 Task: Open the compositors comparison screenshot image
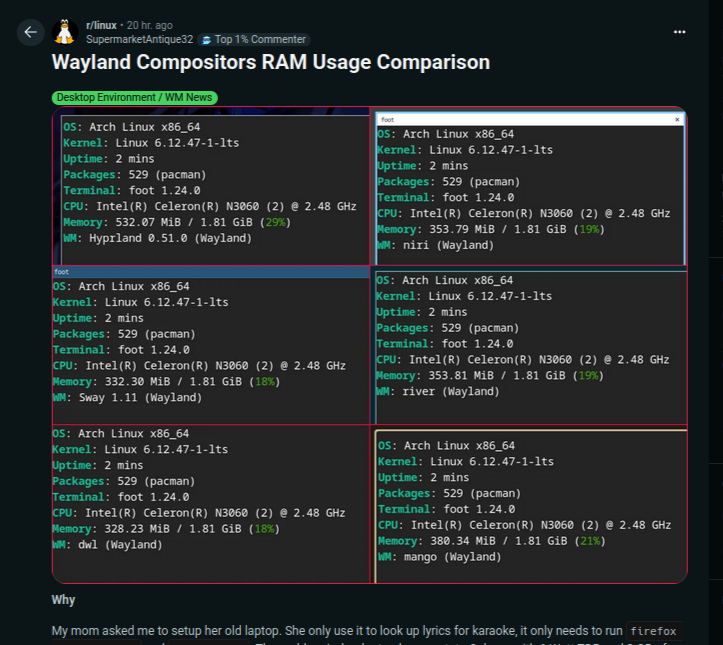pos(369,345)
